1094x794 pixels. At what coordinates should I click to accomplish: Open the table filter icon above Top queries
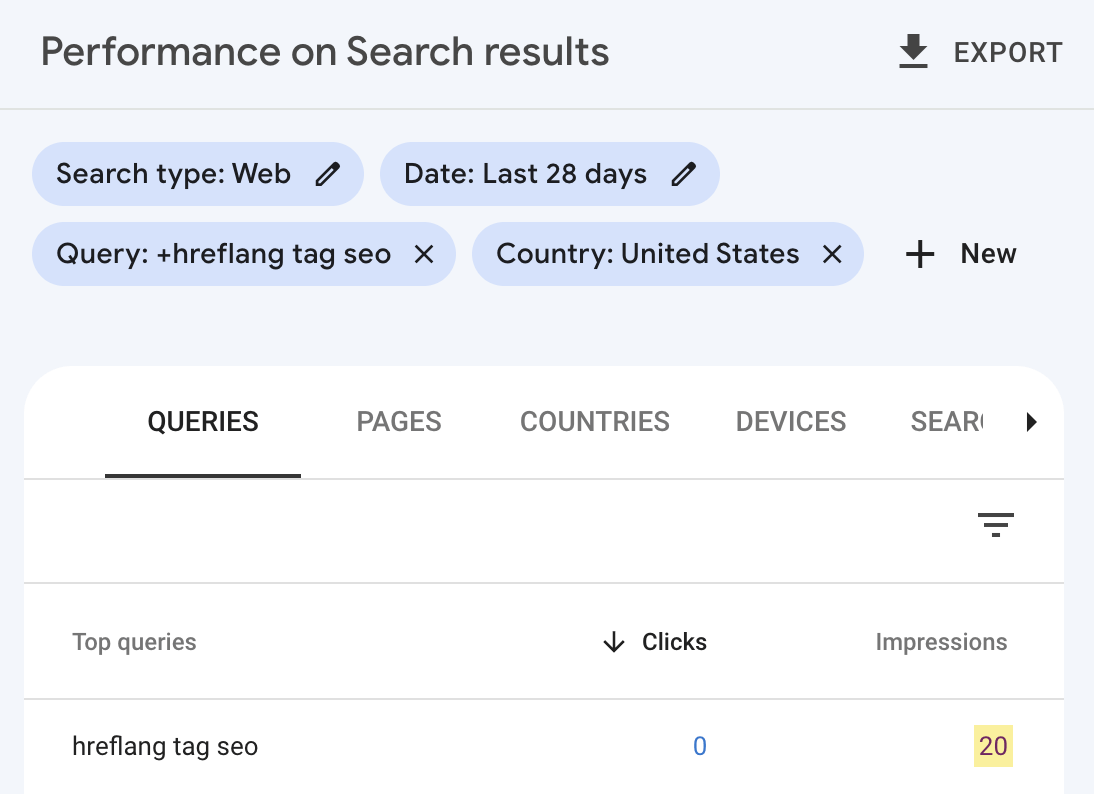[x=995, y=524]
